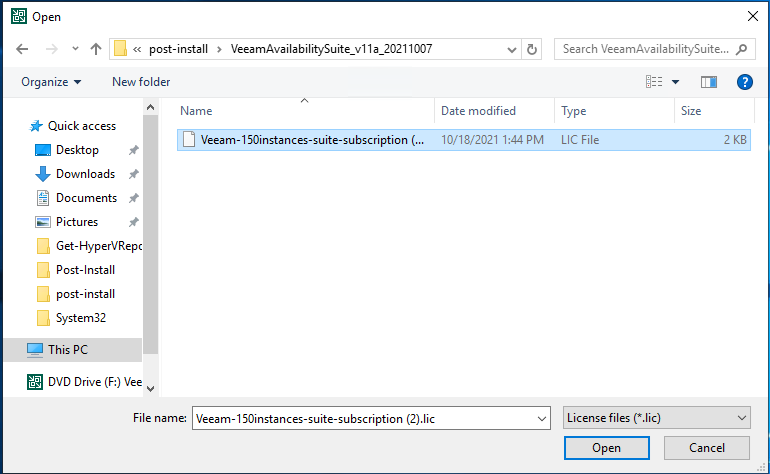The width and height of the screenshot is (770, 474).
Task: Click the pin icon beside Documents
Action: point(134,198)
